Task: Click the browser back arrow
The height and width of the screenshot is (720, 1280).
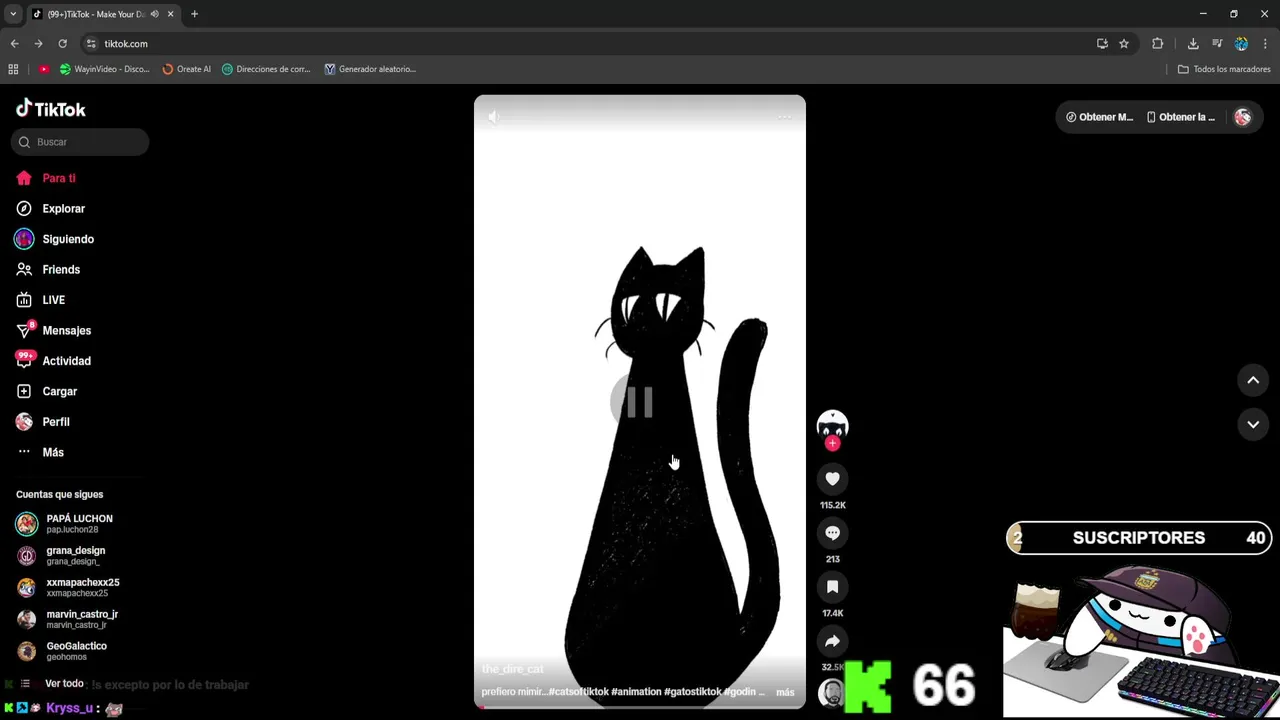Action: pyautogui.click(x=14, y=44)
